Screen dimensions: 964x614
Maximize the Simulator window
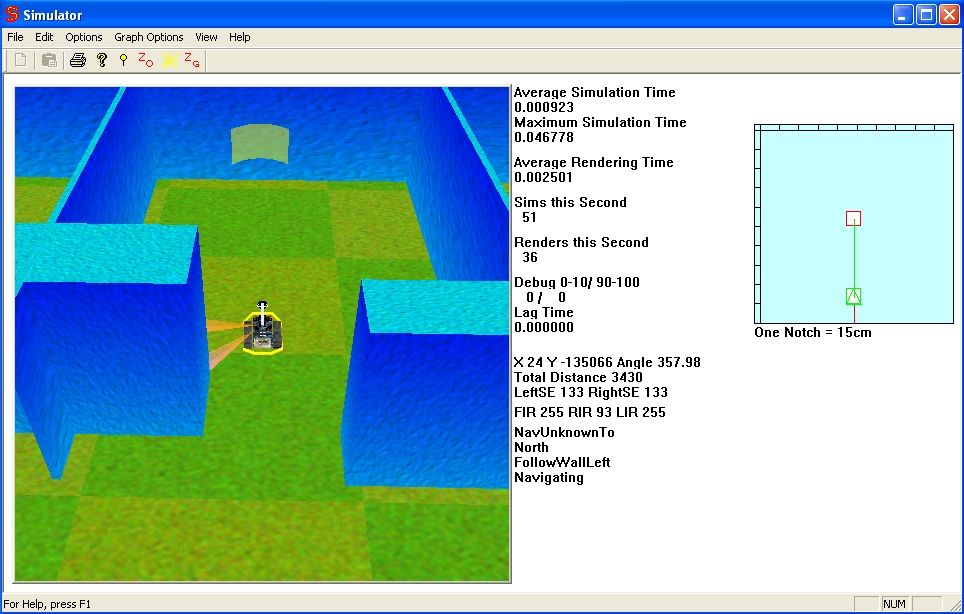pyautogui.click(x=926, y=15)
